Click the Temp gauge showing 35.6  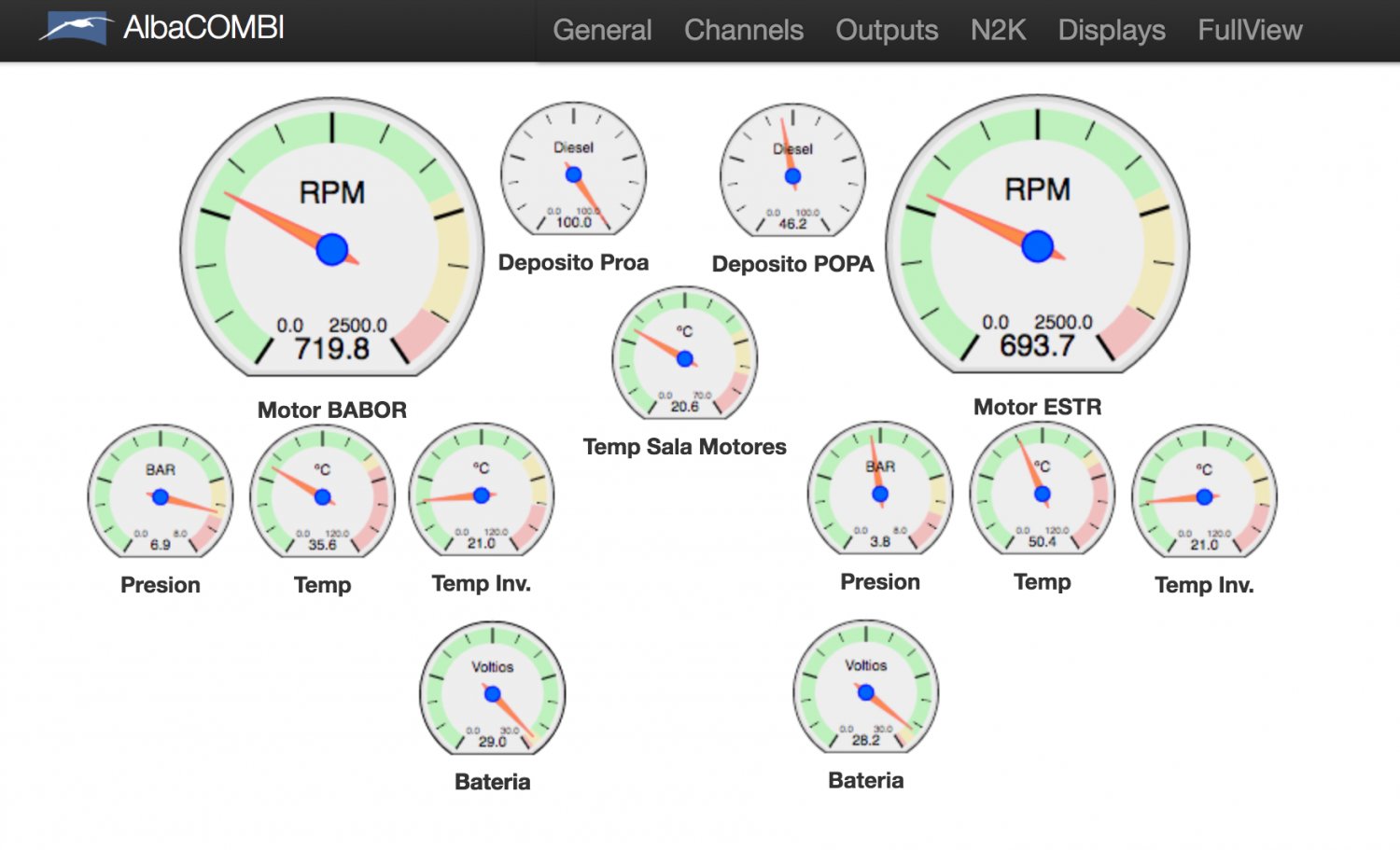322,493
